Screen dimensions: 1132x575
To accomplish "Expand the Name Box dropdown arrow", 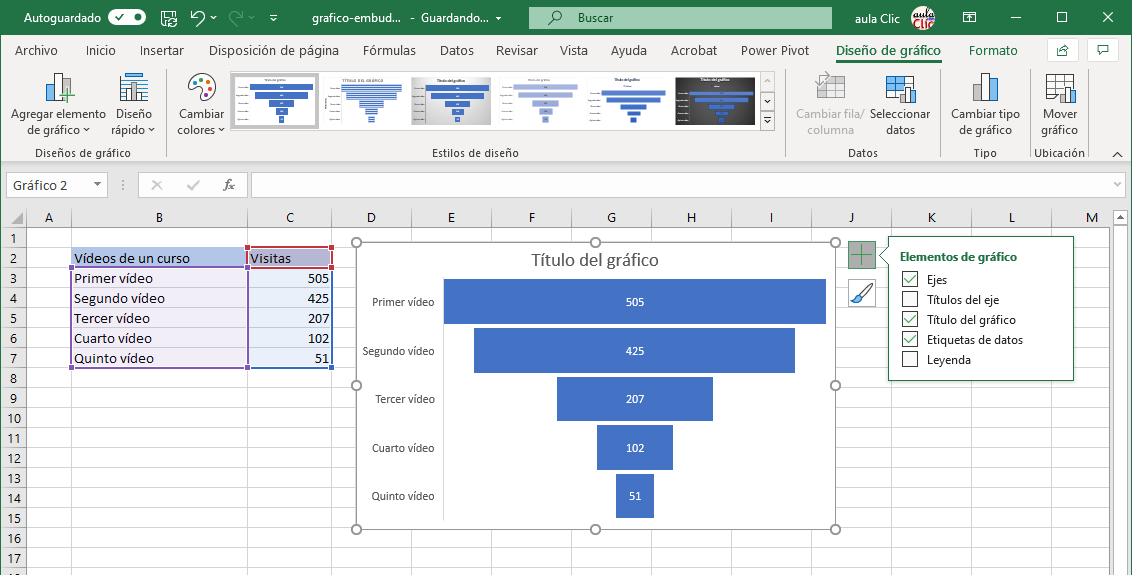I will (x=98, y=185).
